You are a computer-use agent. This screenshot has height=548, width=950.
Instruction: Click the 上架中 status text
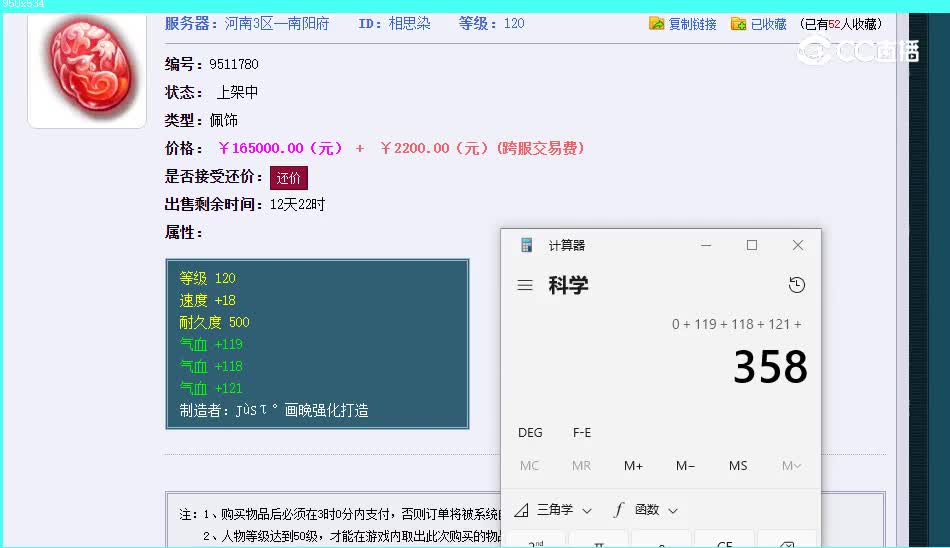pos(238,92)
